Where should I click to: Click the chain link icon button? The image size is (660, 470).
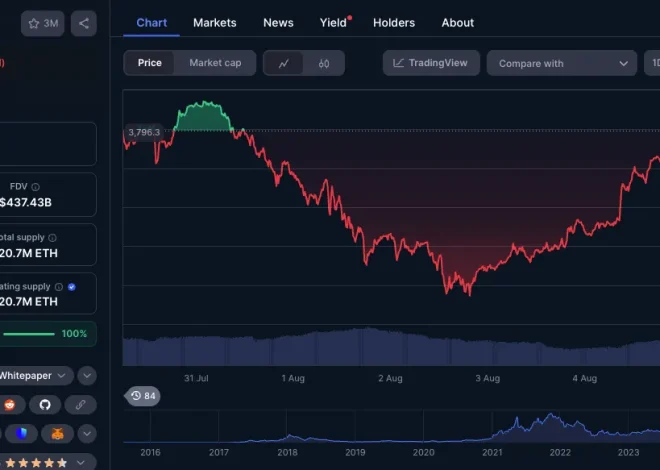click(x=80, y=405)
